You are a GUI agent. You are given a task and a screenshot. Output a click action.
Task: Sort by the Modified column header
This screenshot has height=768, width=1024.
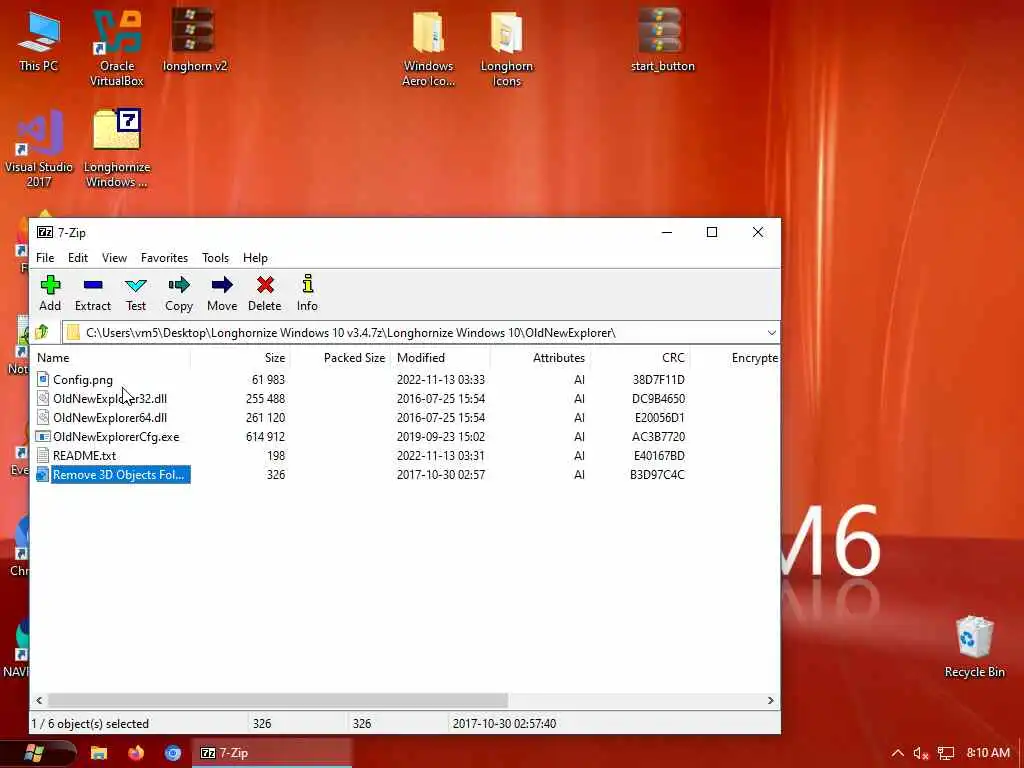[441, 358]
